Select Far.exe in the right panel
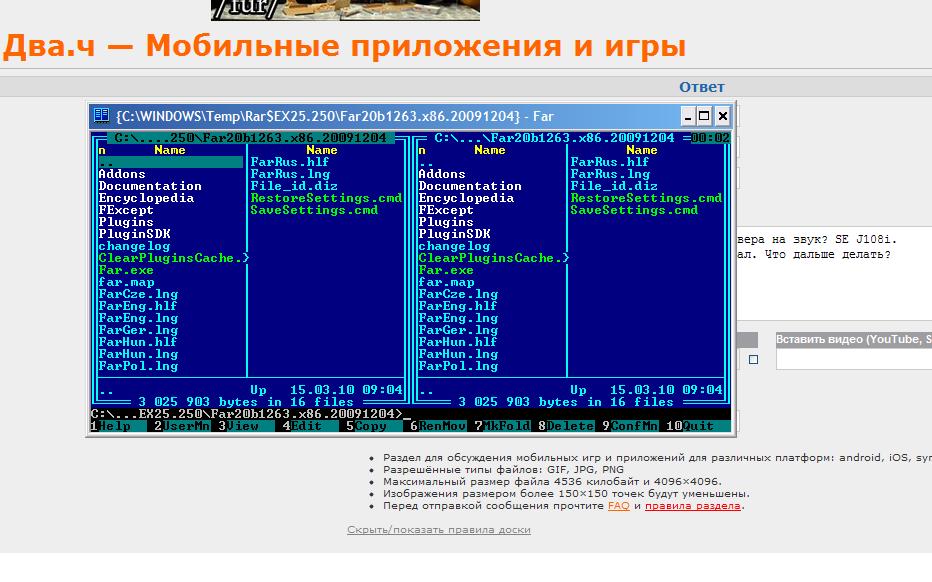The height and width of the screenshot is (582, 932). coord(446,270)
